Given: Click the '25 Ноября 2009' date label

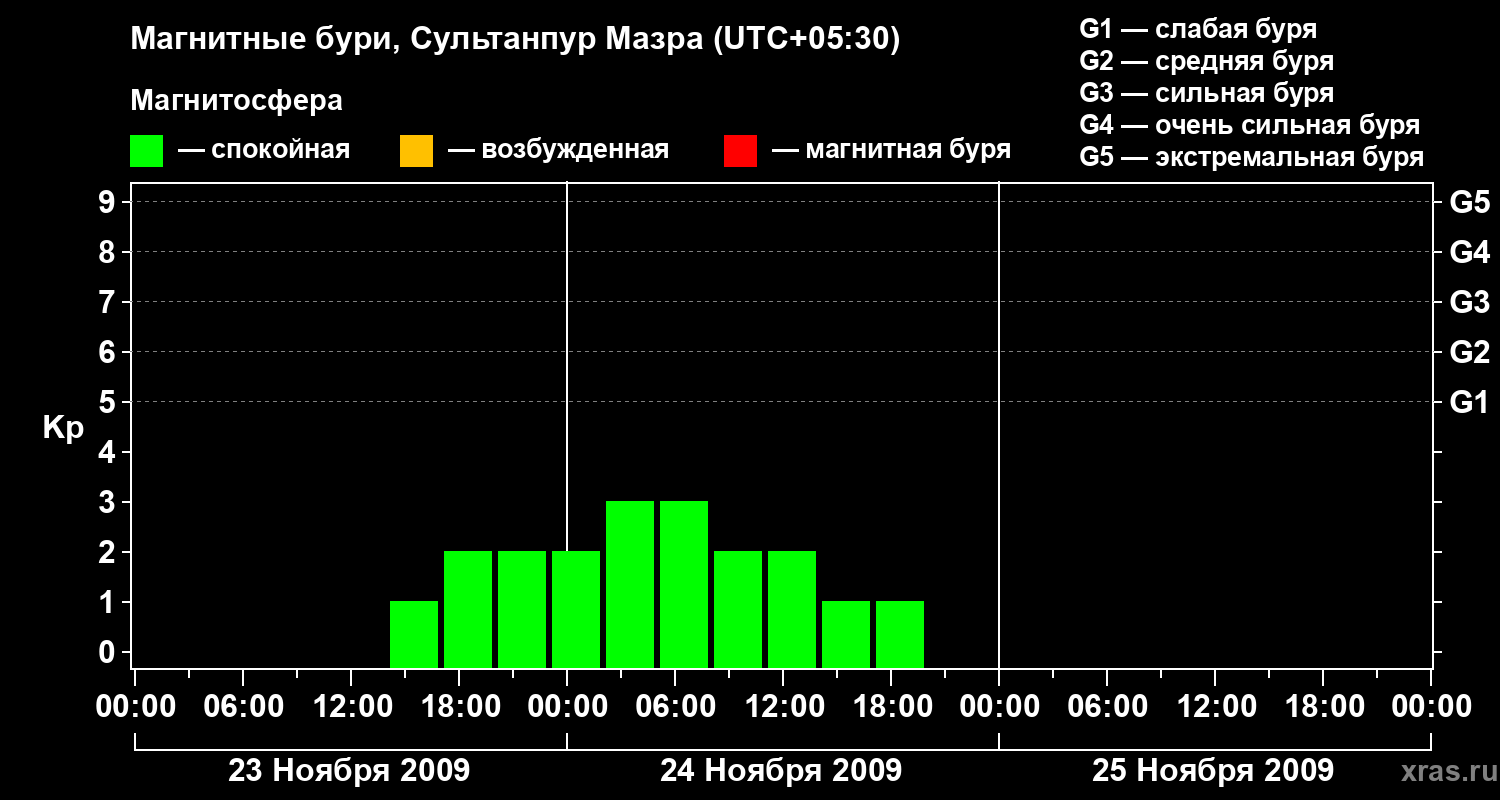Looking at the screenshot, I should click(1213, 771).
